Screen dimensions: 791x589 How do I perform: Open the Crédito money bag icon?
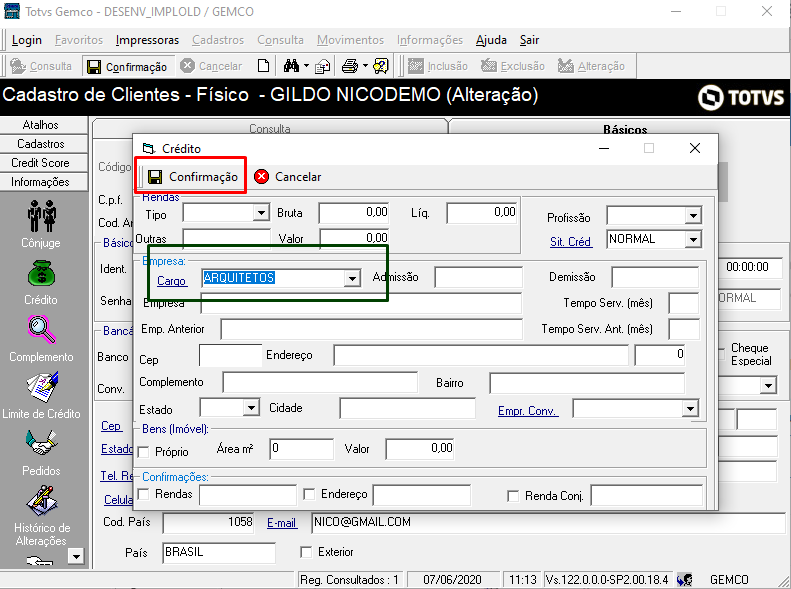point(41,274)
